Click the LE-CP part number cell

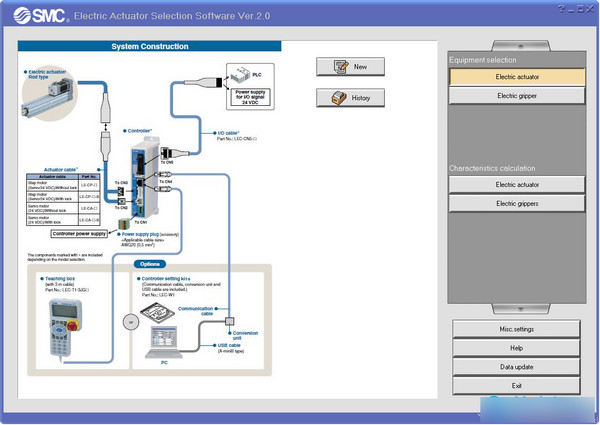click(x=89, y=185)
